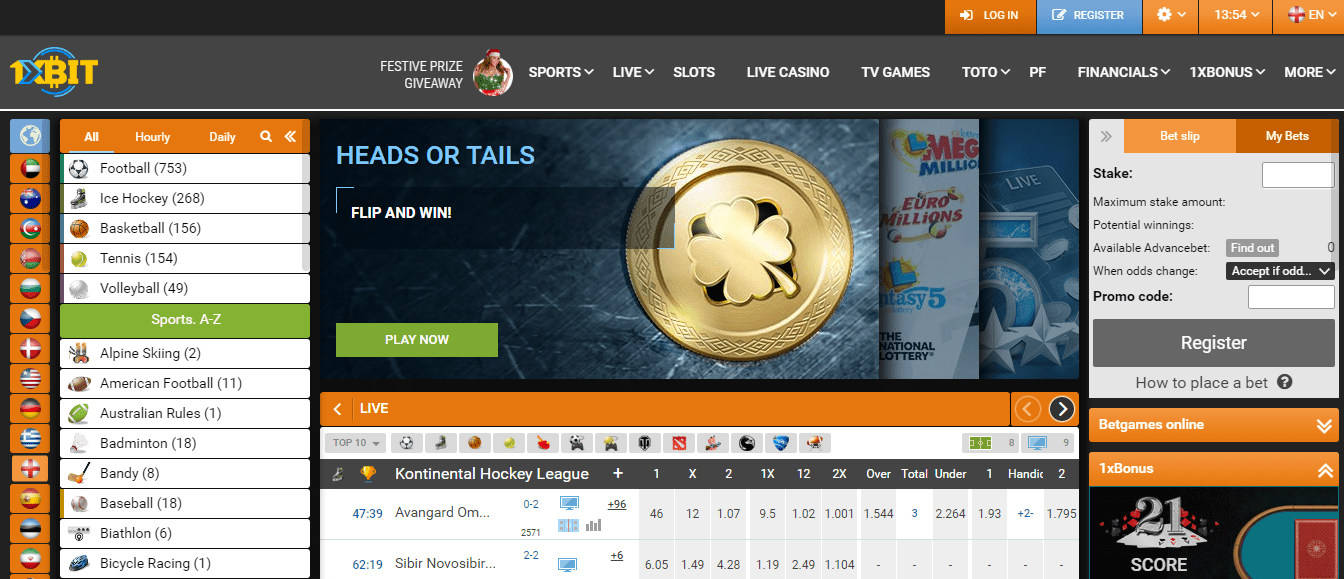Image resolution: width=1344 pixels, height=579 pixels.
Task: Click the Stake input field
Action: 1298,175
